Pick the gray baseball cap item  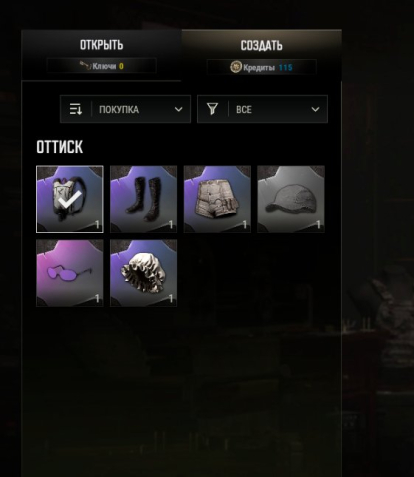291,199
